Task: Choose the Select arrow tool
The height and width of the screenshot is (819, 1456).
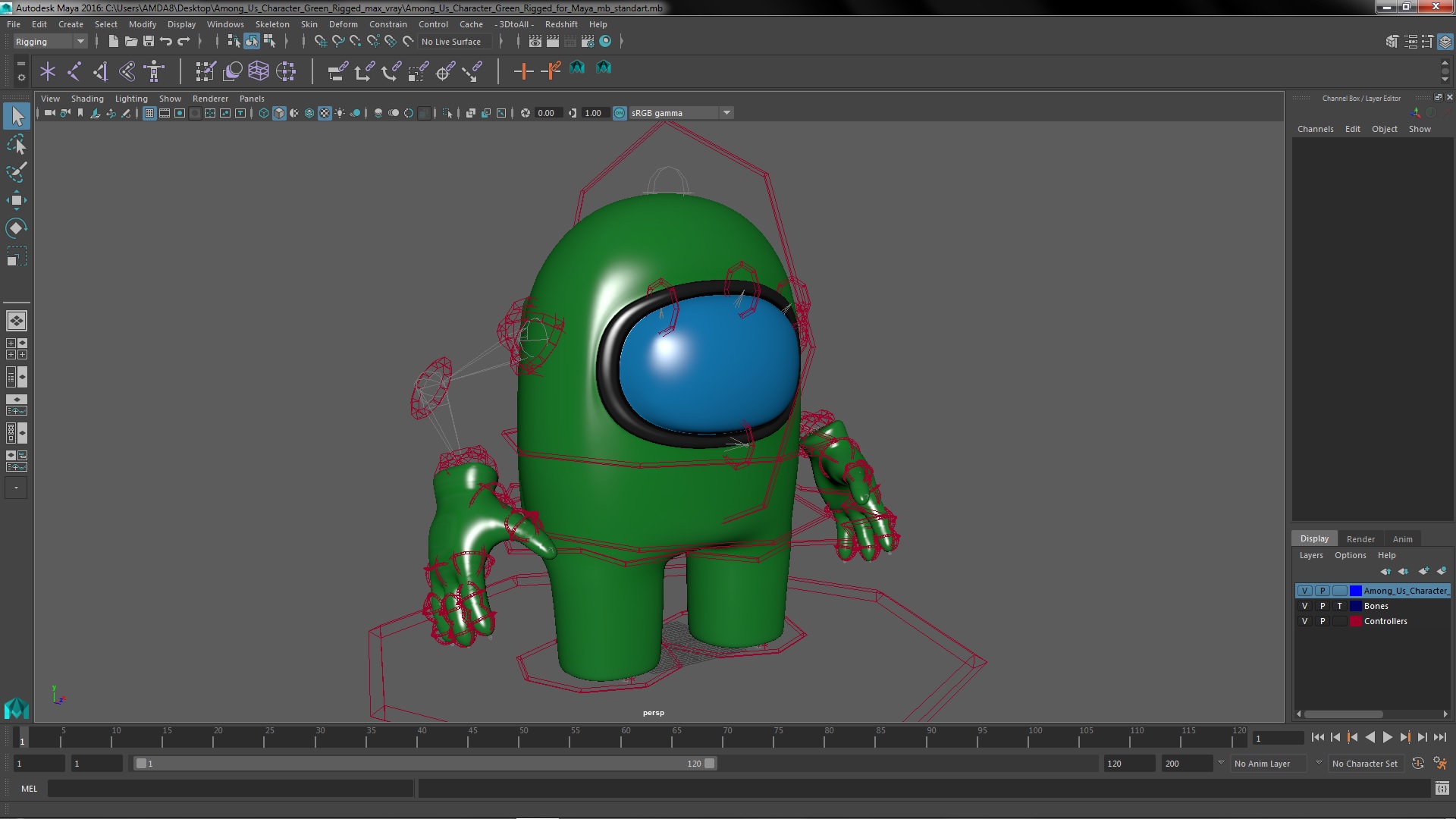Action: coord(17,116)
